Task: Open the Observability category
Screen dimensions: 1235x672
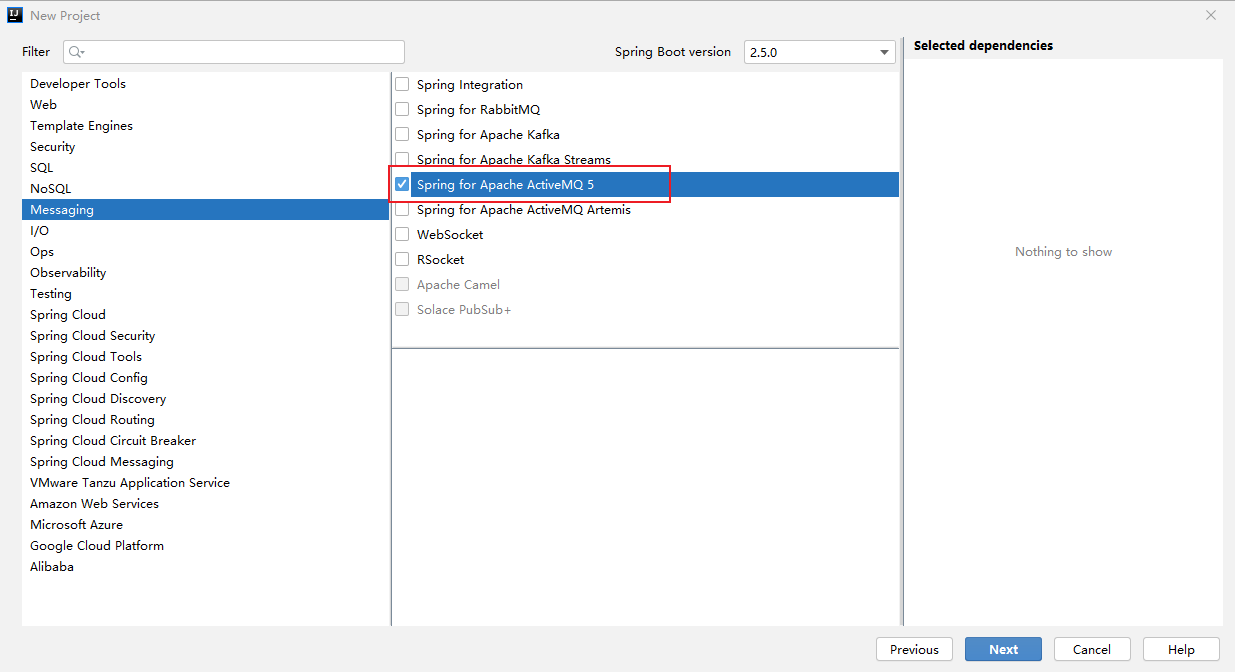Action: (205, 273)
